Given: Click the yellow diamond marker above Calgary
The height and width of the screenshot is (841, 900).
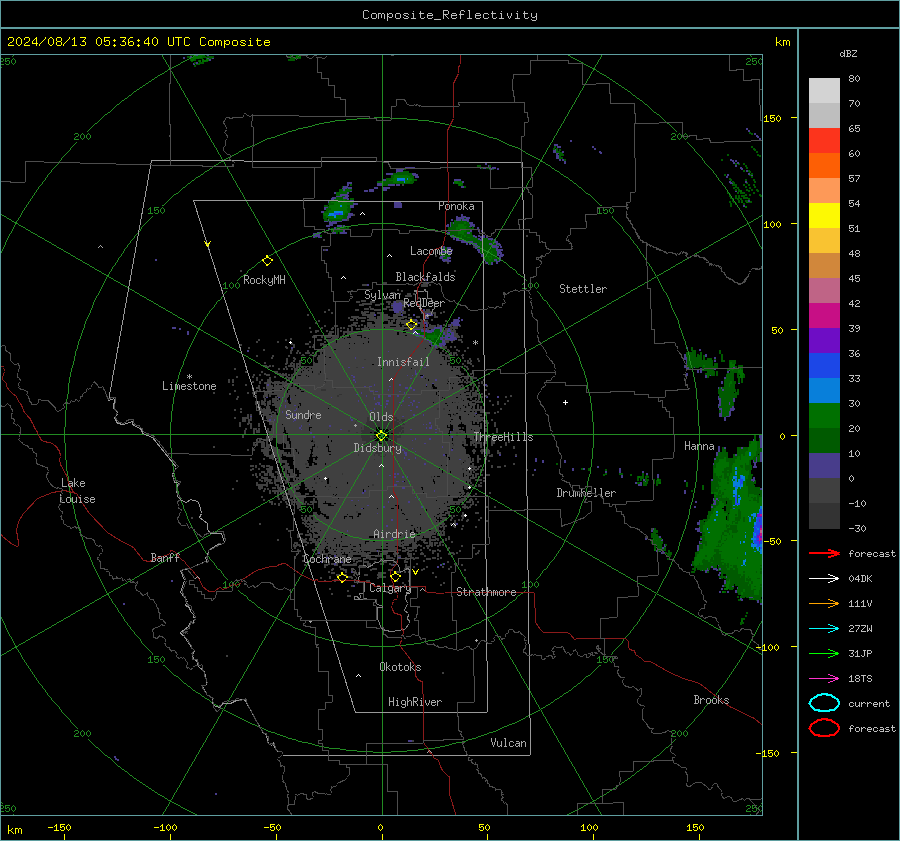Looking at the screenshot, I should [x=395, y=576].
